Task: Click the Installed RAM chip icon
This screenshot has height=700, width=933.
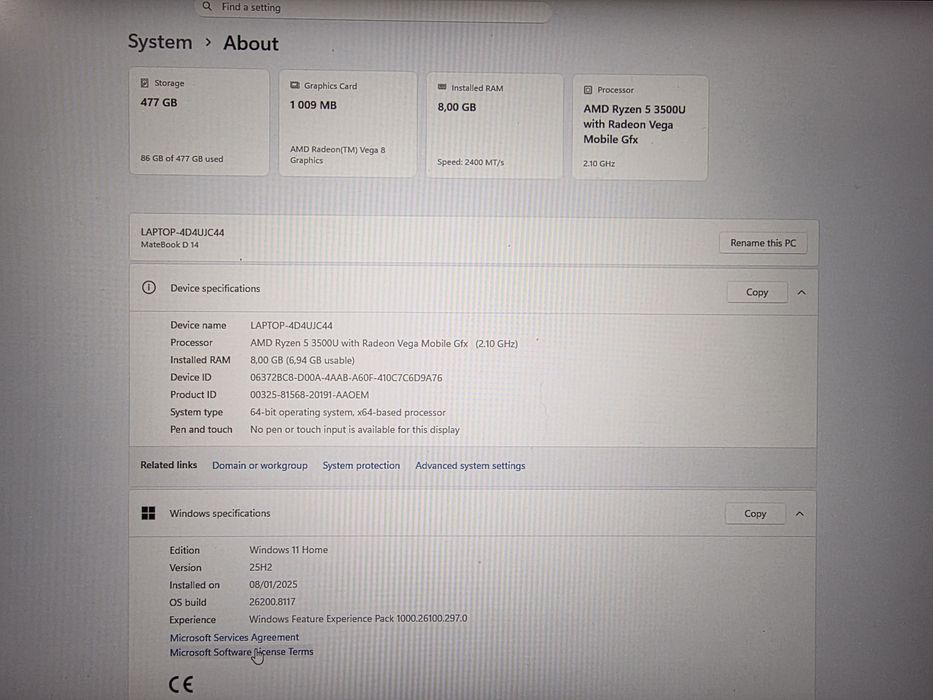Action: [442, 88]
